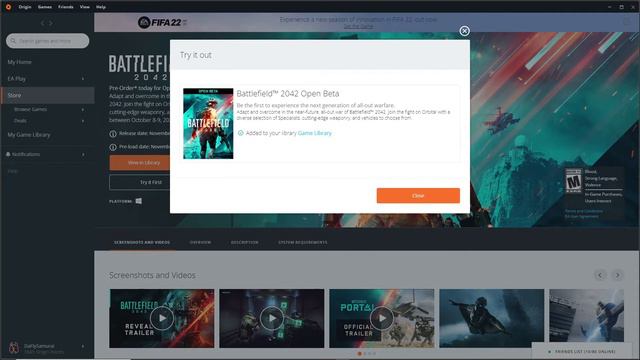The width and height of the screenshot is (640, 360).
Task: Expand the Browse Games submenu arrow
Action: pos(83,109)
